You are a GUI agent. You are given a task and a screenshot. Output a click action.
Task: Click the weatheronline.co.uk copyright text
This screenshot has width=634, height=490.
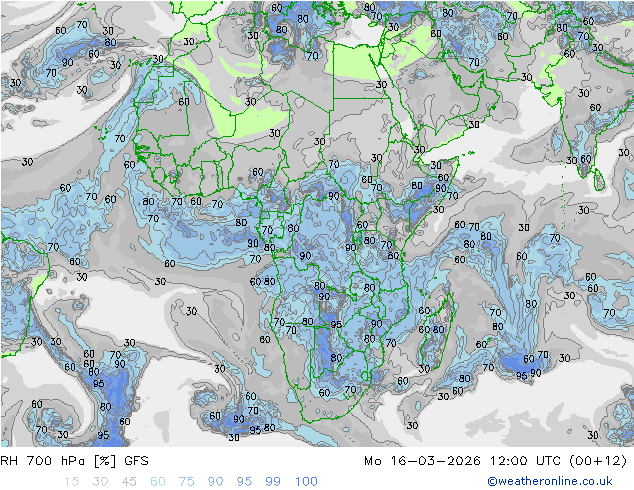point(549,481)
